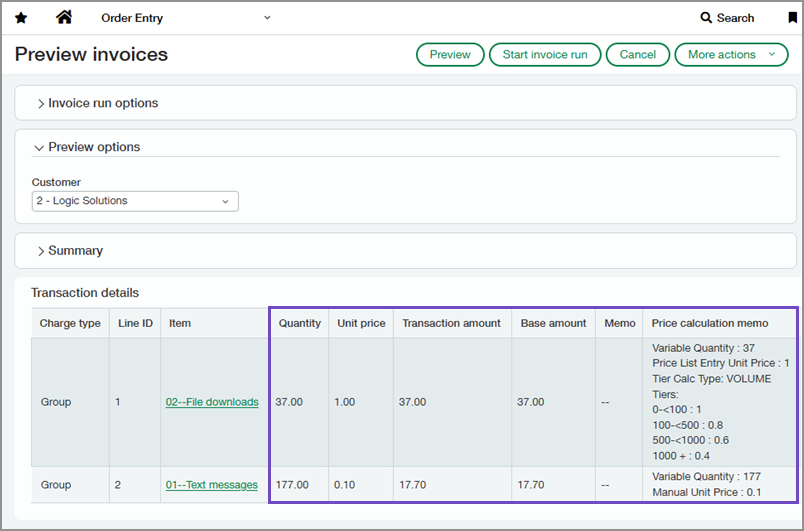Open the Order Entry module dropdown
The height and width of the screenshot is (531, 804).
[x=186, y=18]
